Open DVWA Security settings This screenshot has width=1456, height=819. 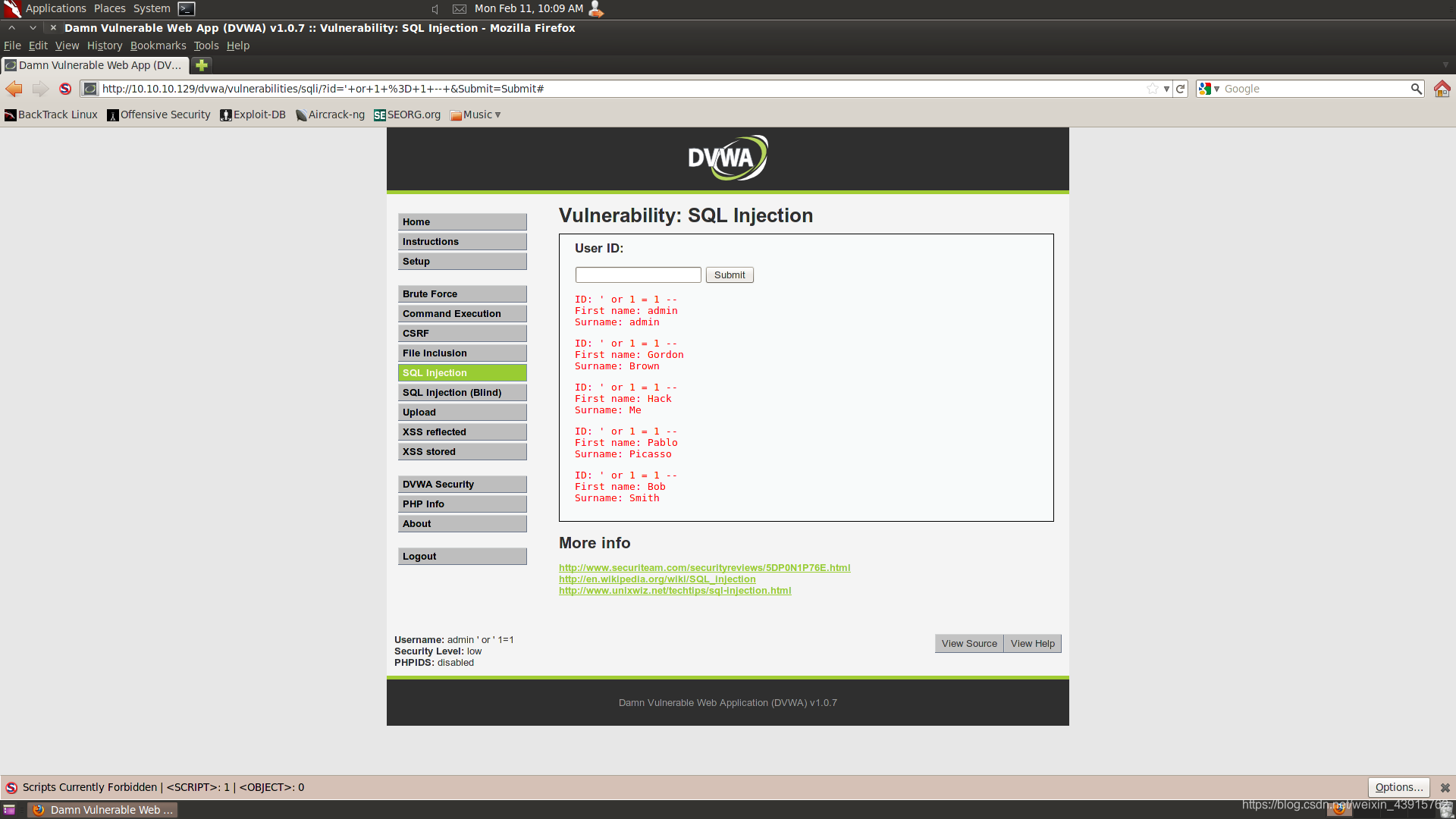point(463,485)
